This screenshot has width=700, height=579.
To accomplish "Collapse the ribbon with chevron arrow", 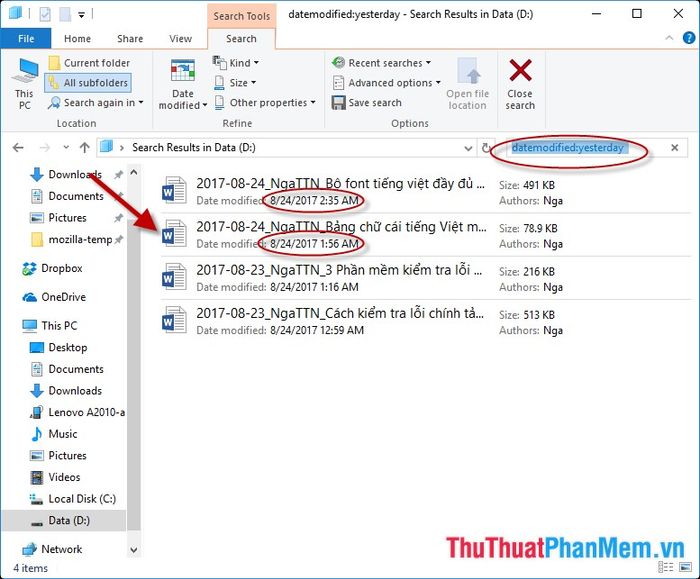I will tap(669, 38).
